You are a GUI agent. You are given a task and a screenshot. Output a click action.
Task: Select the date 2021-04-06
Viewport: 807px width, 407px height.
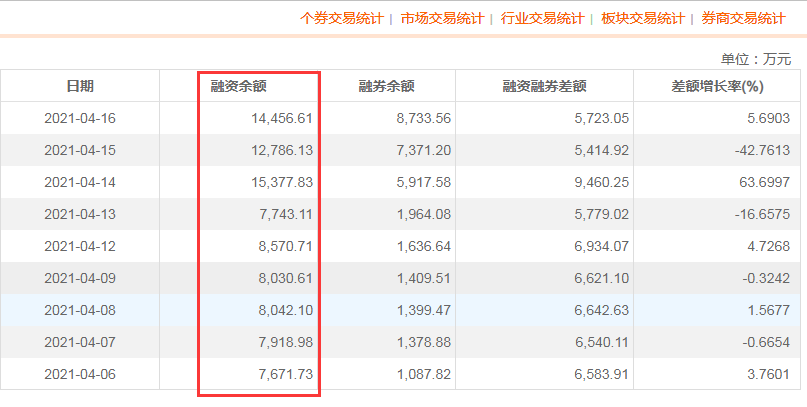pyautogui.click(x=80, y=374)
